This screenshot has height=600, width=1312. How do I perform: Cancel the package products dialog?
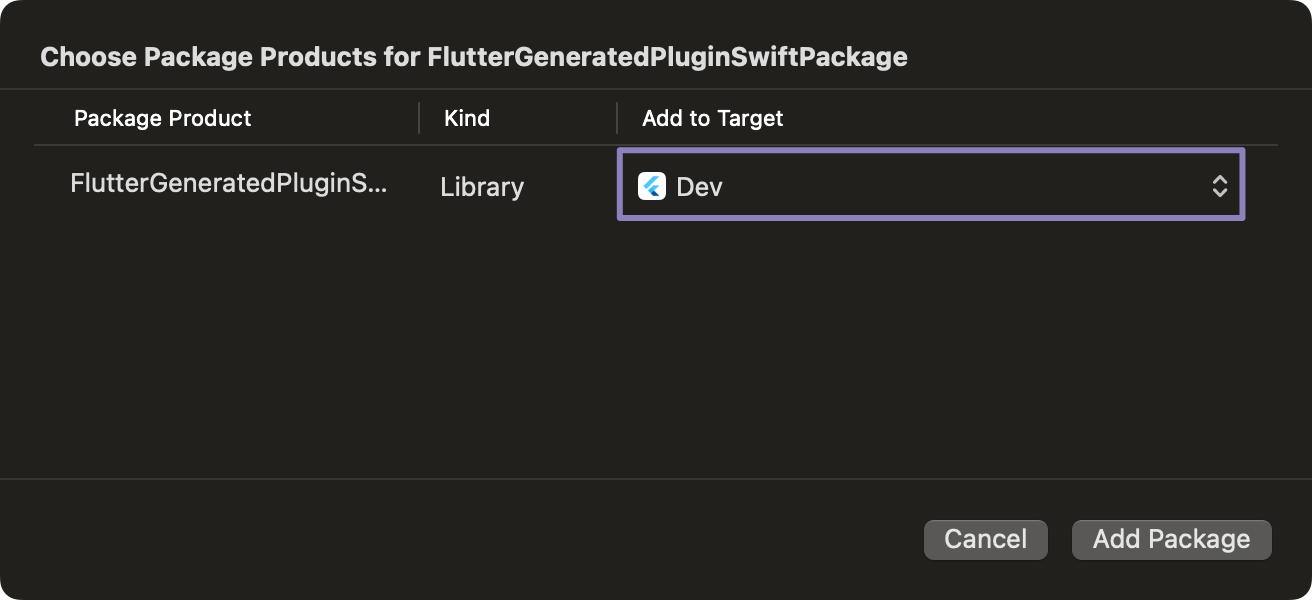coord(985,539)
